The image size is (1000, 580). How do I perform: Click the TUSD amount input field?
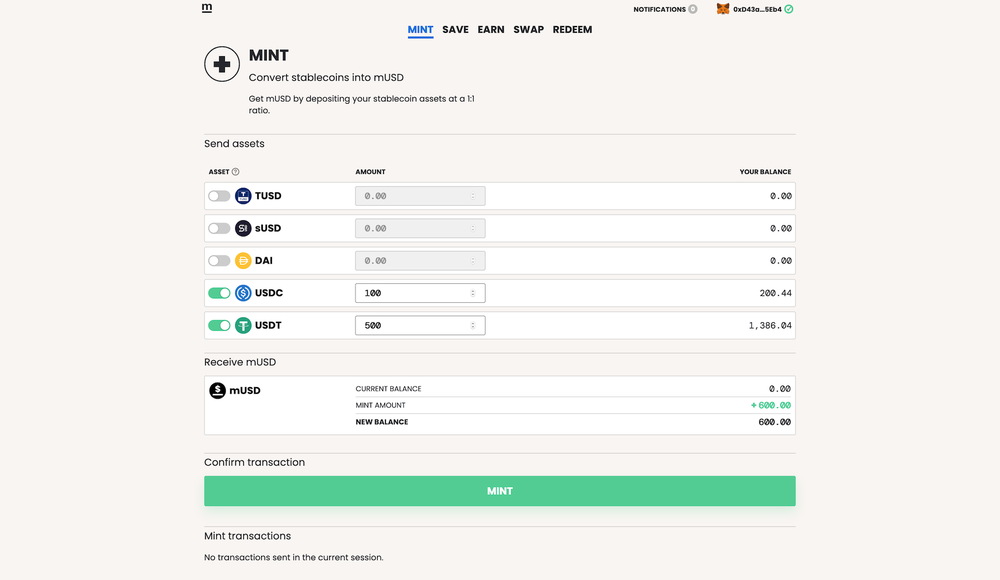[x=420, y=196]
